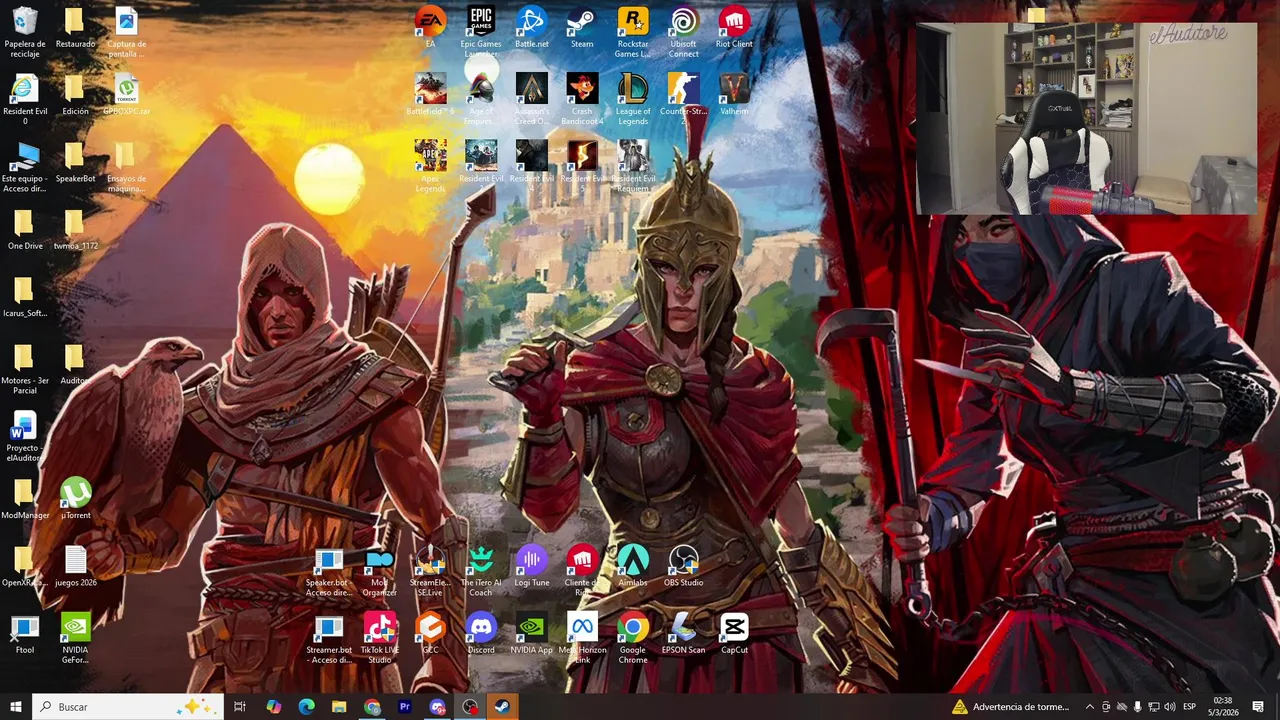
Task: Select the TikTok LIVE Studio icon
Action: (x=379, y=638)
